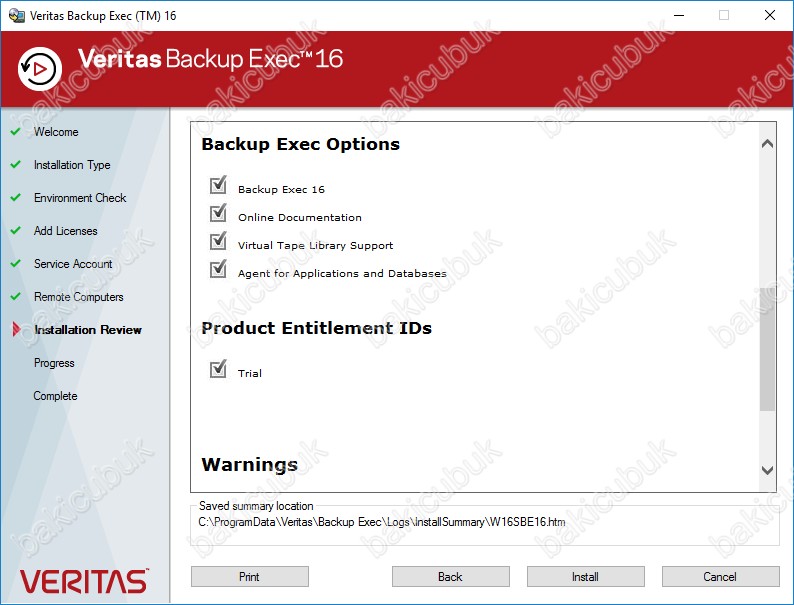The width and height of the screenshot is (794, 605).
Task: Select the Service Account step
Action: (73, 264)
